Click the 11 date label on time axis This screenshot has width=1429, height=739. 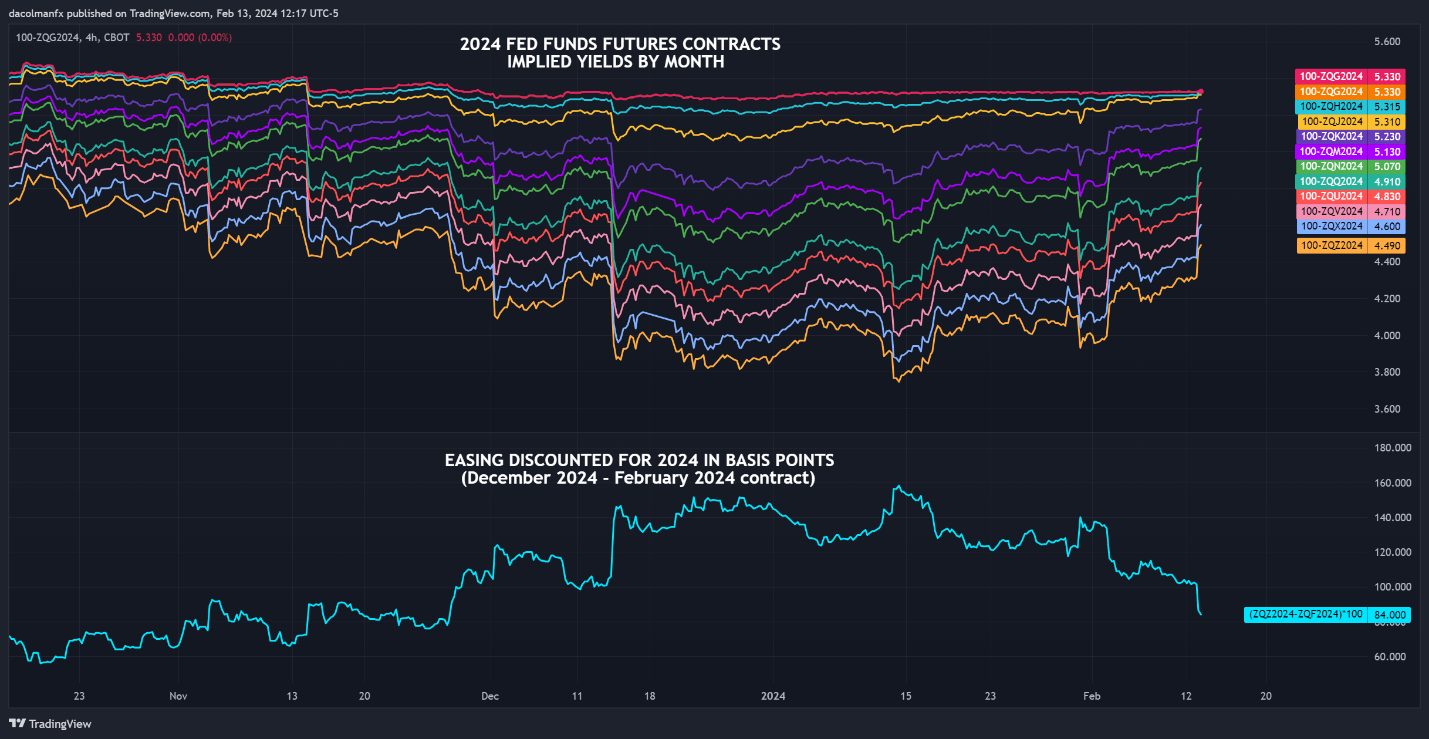click(577, 695)
